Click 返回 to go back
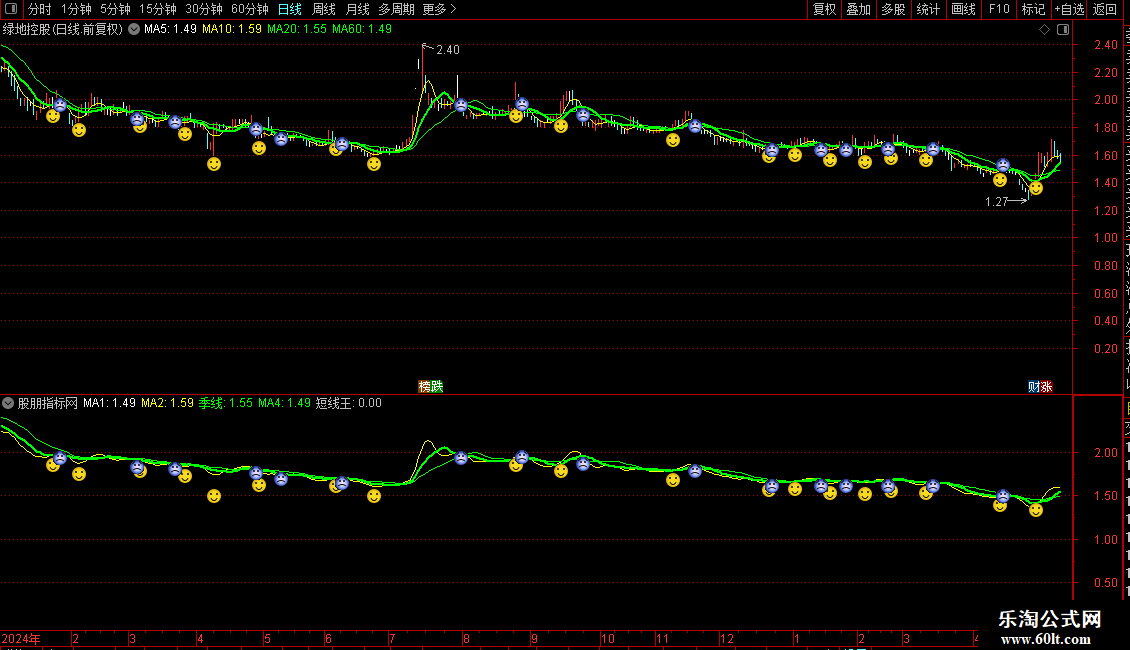Image resolution: width=1130 pixels, height=650 pixels. click(1105, 9)
